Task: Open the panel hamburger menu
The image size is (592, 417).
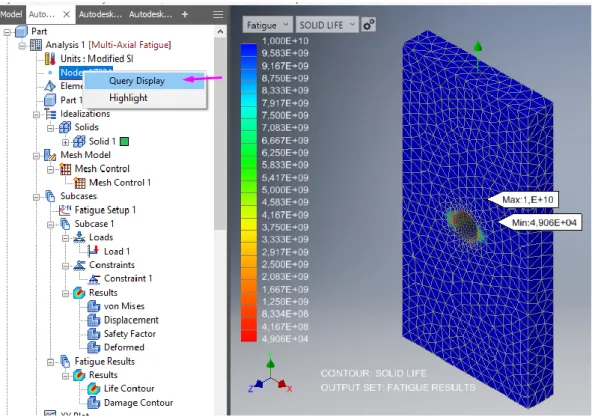Action: pyautogui.click(x=218, y=14)
